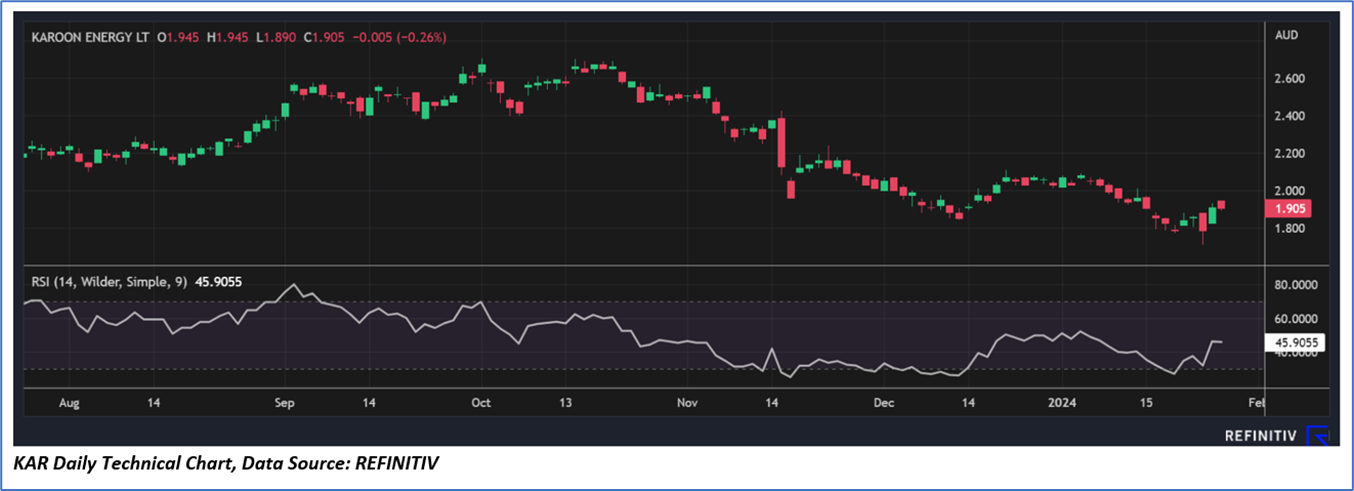Click the 80.0000 RSI axis label
1354x491 pixels.
[x=1295, y=285]
